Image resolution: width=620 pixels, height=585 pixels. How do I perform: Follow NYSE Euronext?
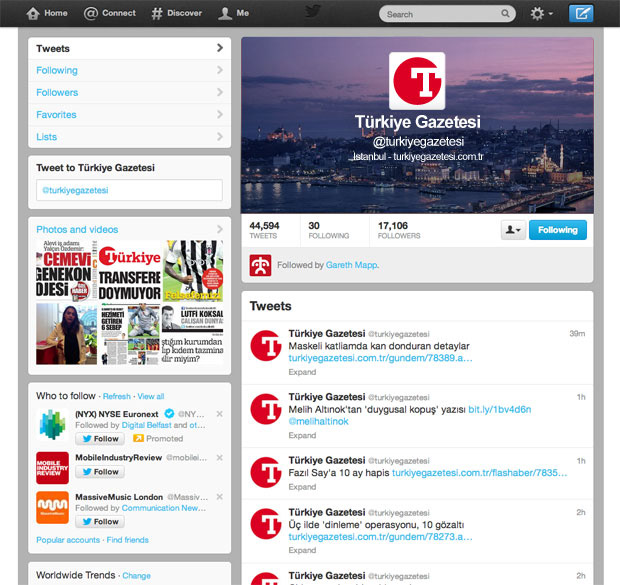pos(100,439)
